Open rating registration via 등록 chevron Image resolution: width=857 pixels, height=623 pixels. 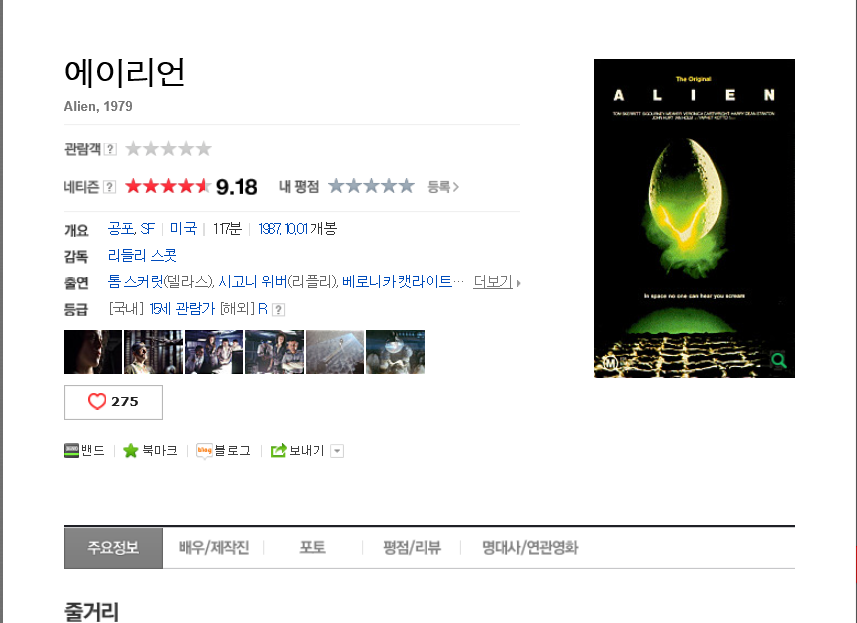coord(443,187)
